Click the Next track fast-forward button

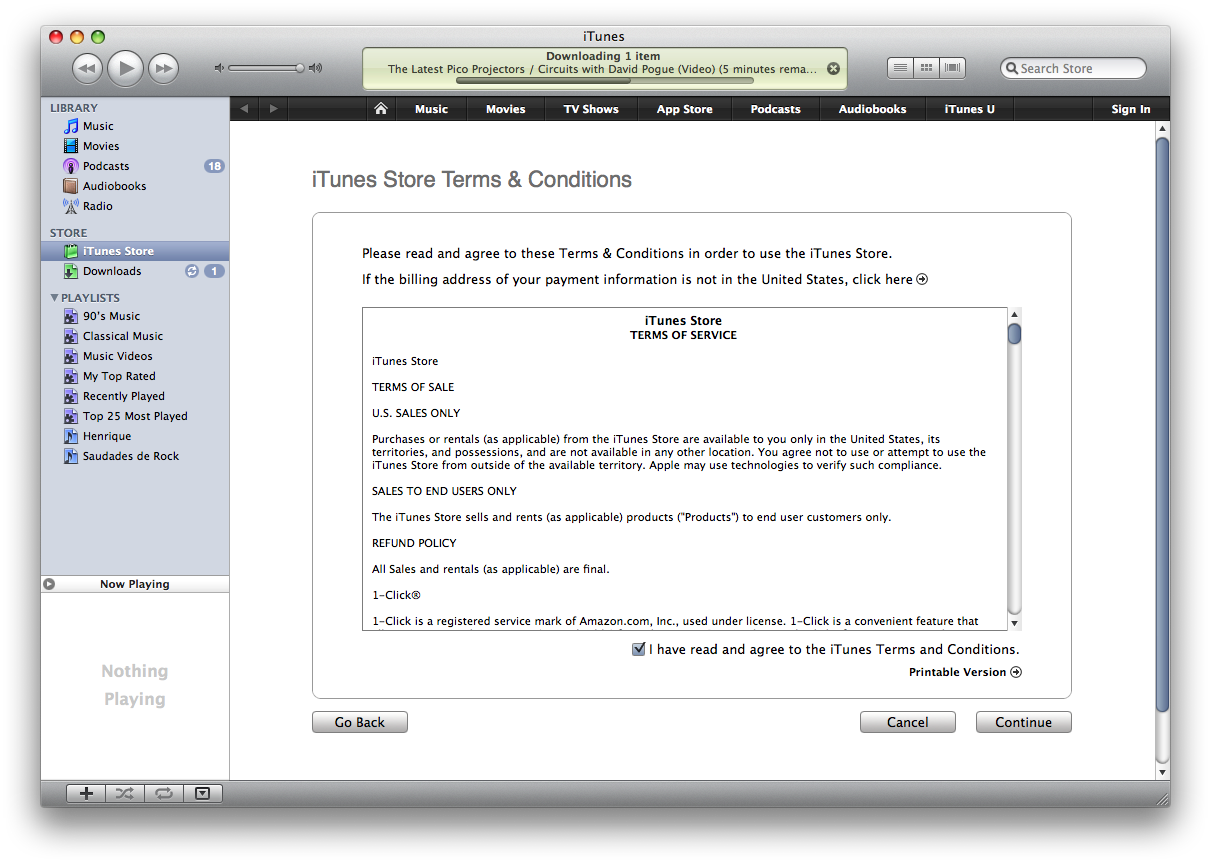tap(163, 68)
